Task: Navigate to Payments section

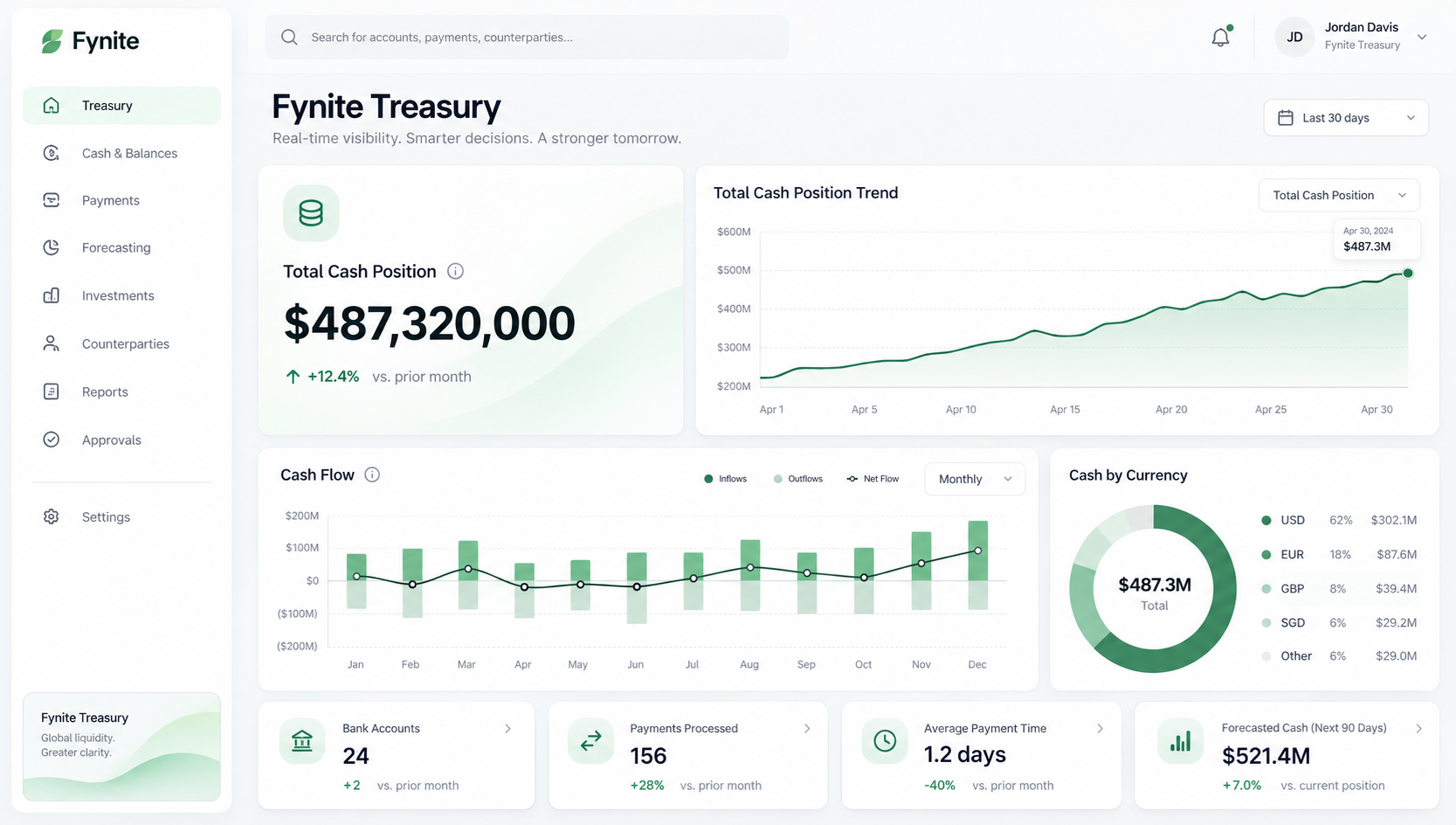Action: point(121,200)
